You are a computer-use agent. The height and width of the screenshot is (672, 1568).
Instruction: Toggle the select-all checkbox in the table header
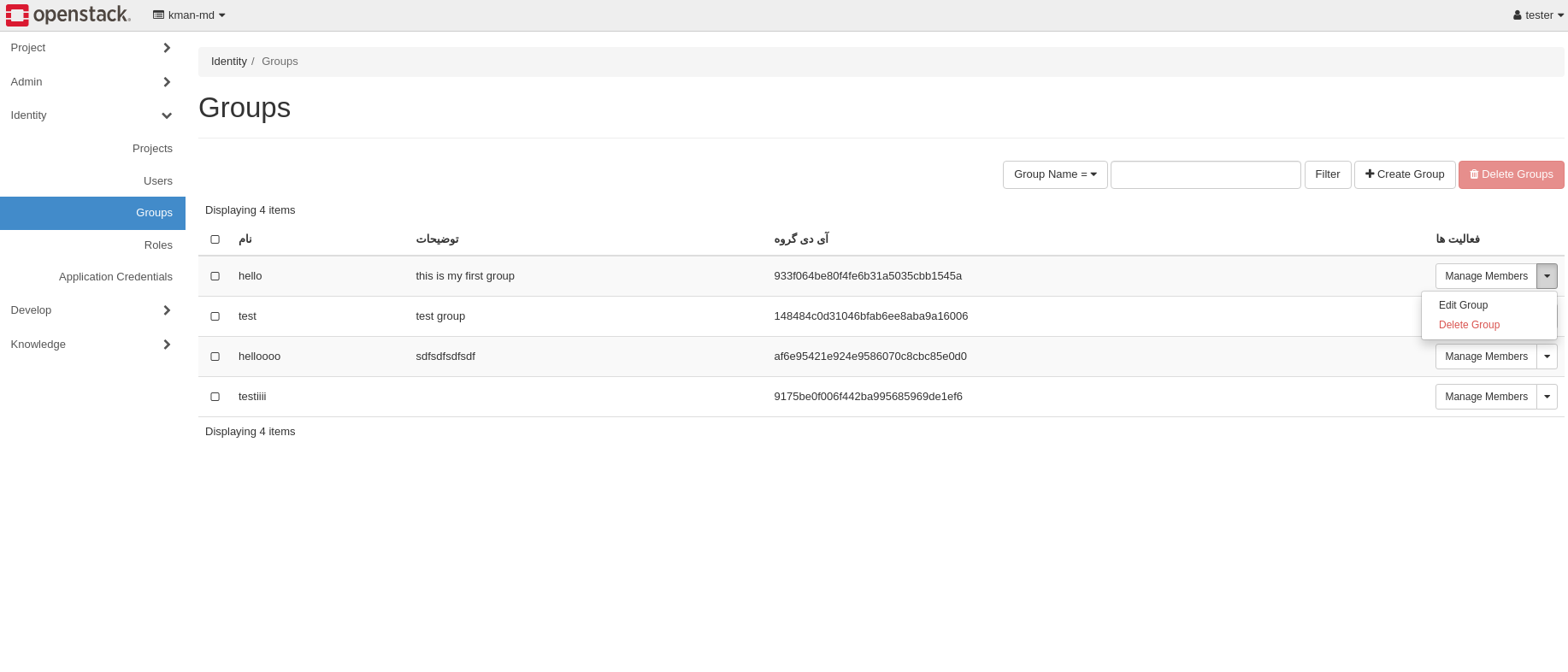click(x=215, y=239)
